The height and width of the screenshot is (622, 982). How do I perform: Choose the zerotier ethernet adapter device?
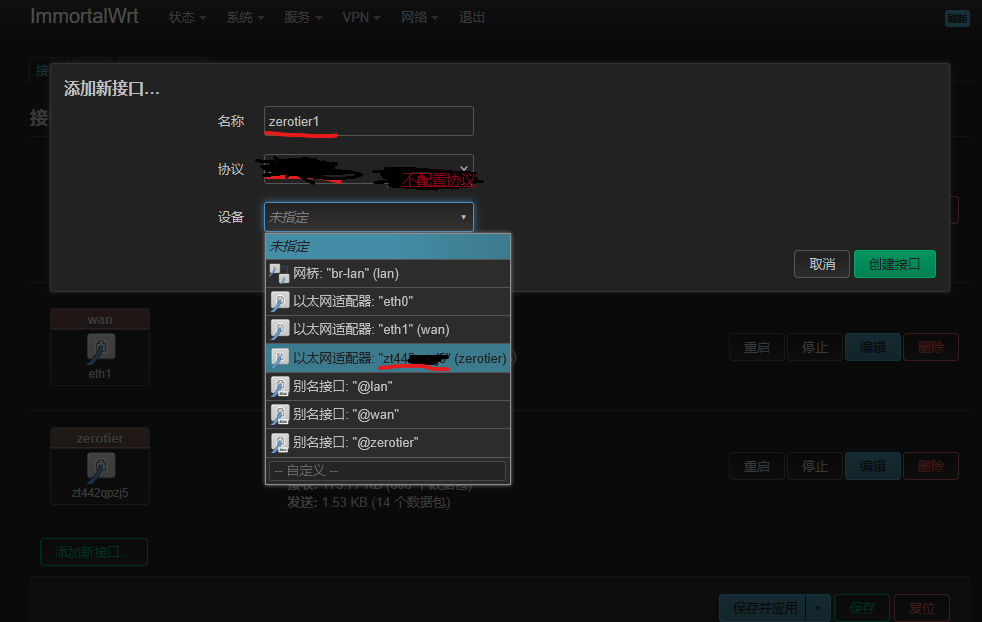388,358
